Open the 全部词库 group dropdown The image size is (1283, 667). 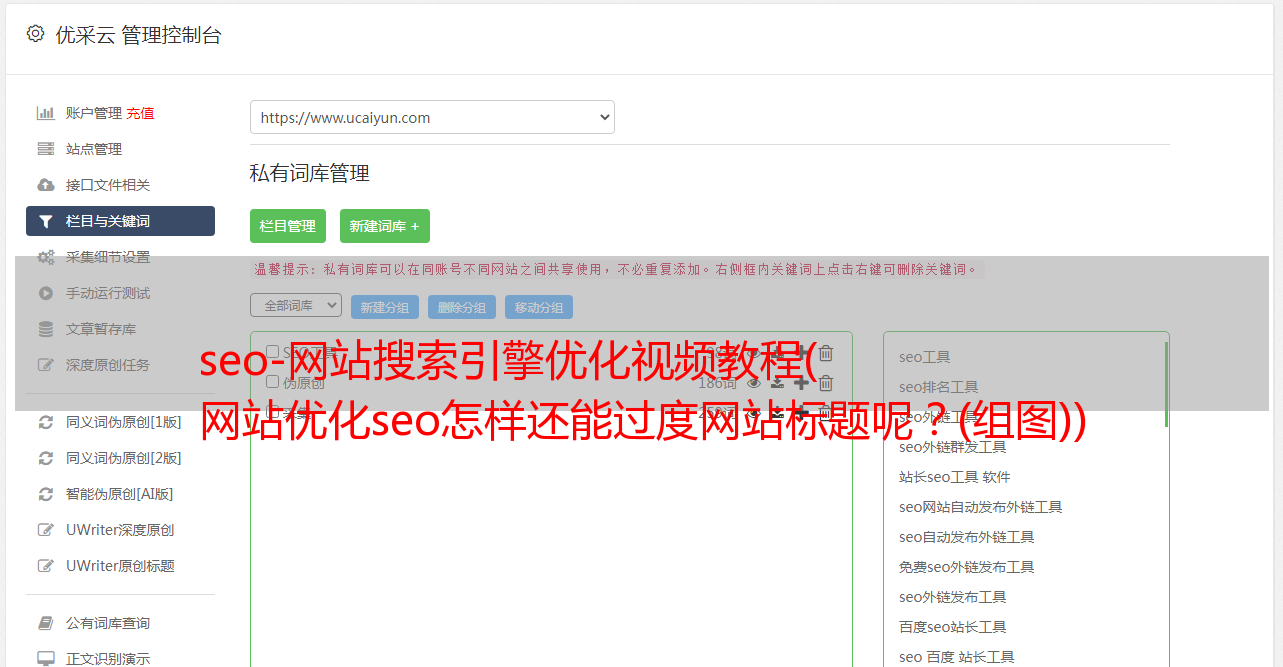[296, 305]
